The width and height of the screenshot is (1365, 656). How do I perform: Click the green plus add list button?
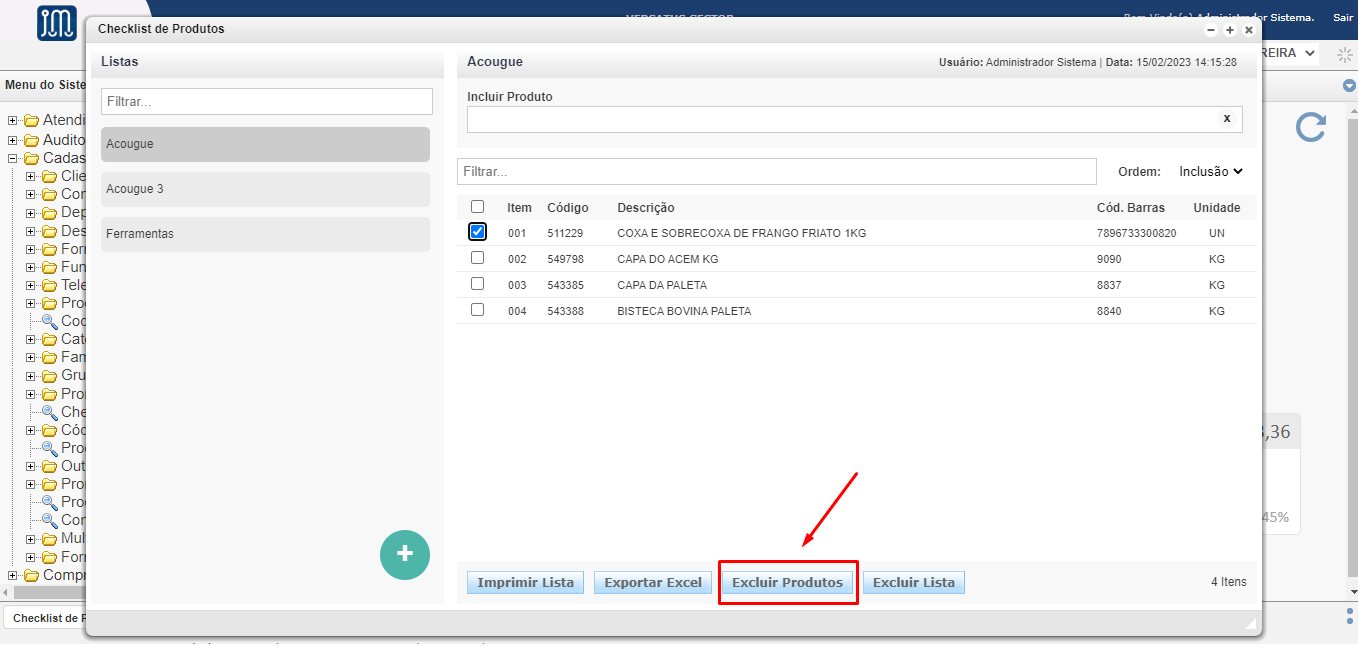(x=404, y=554)
